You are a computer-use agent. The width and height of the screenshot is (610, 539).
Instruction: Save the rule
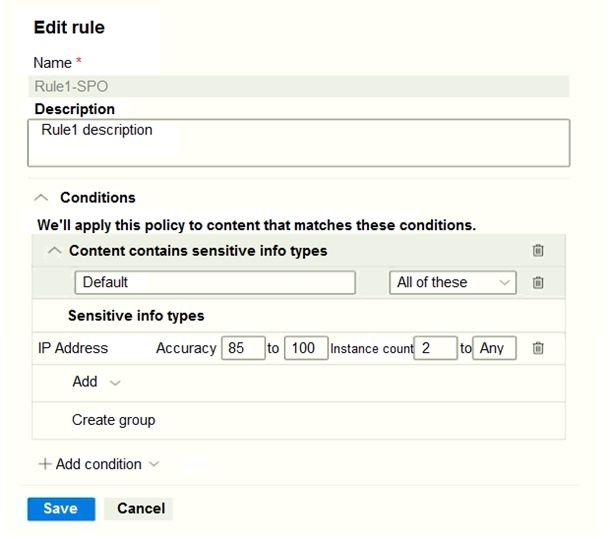coord(61,509)
